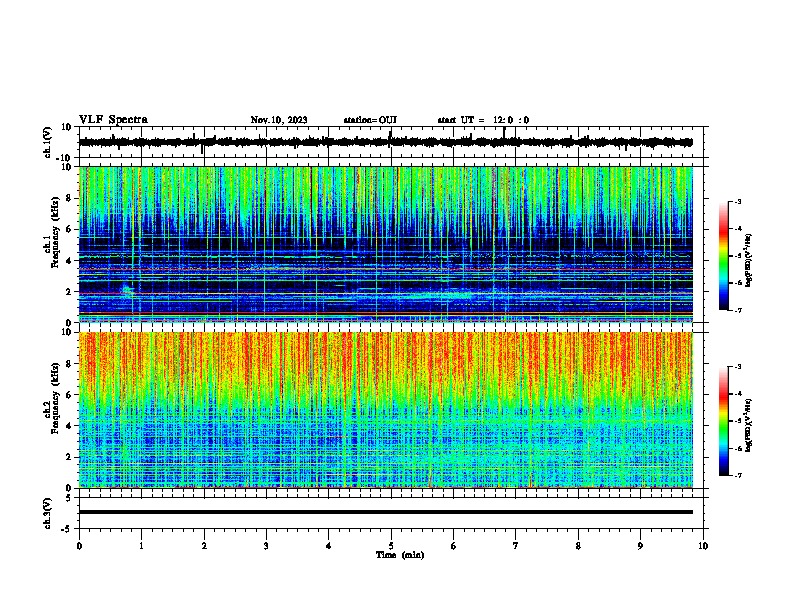Click tick label "1" on time axis
Viewport: 792px width, 612px height.
coord(141,546)
